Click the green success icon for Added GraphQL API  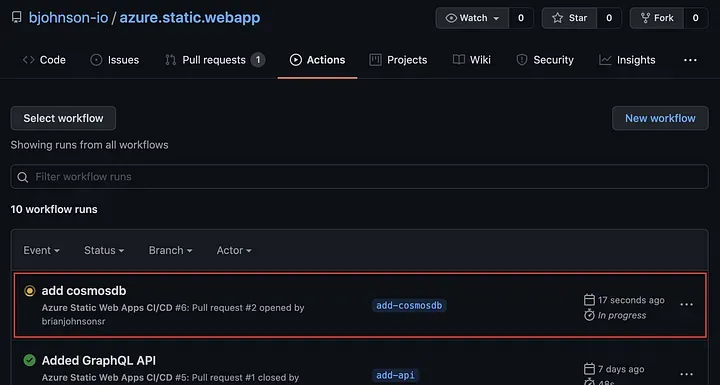click(29, 360)
